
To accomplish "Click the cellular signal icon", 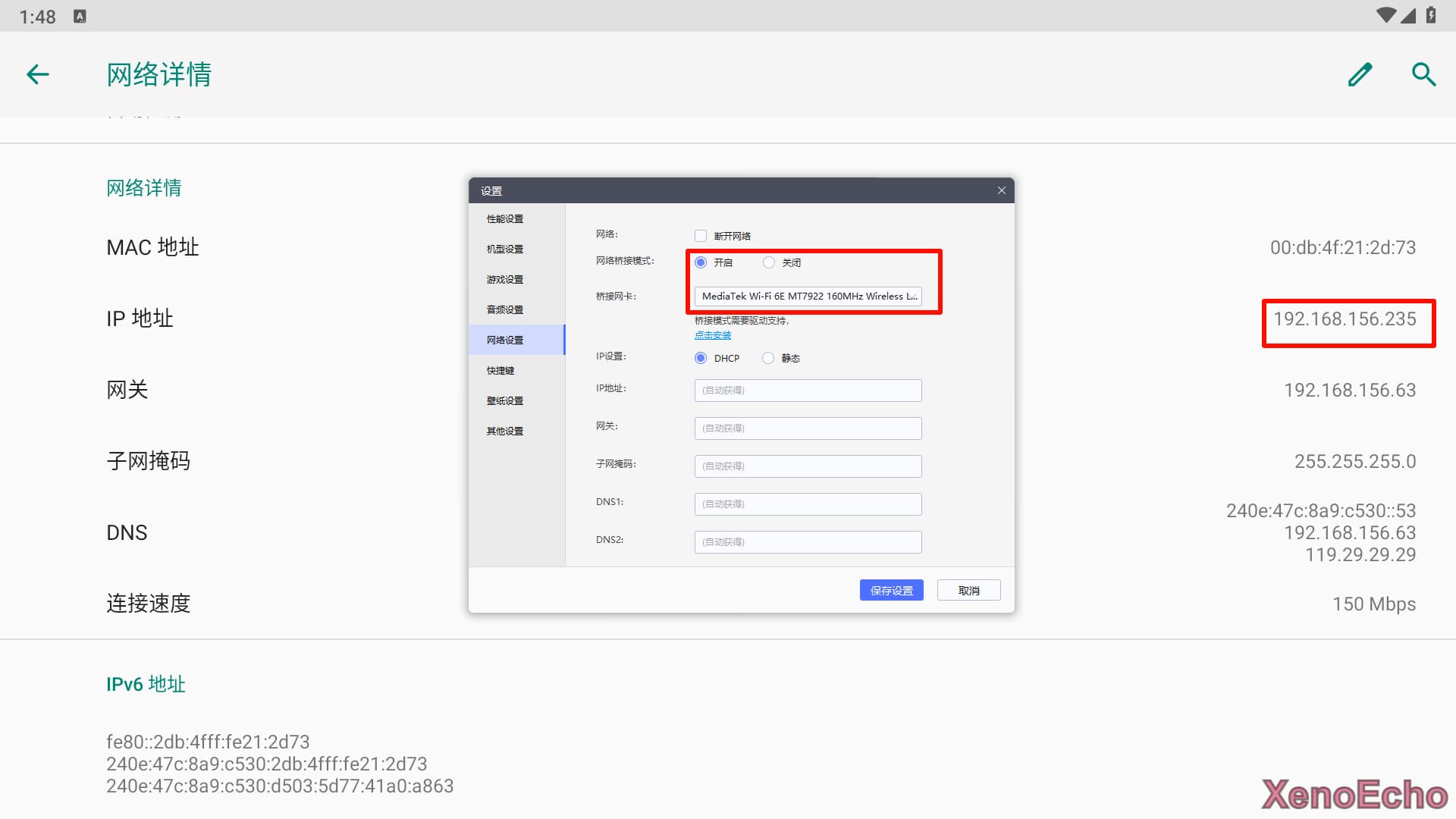I will point(1408,15).
